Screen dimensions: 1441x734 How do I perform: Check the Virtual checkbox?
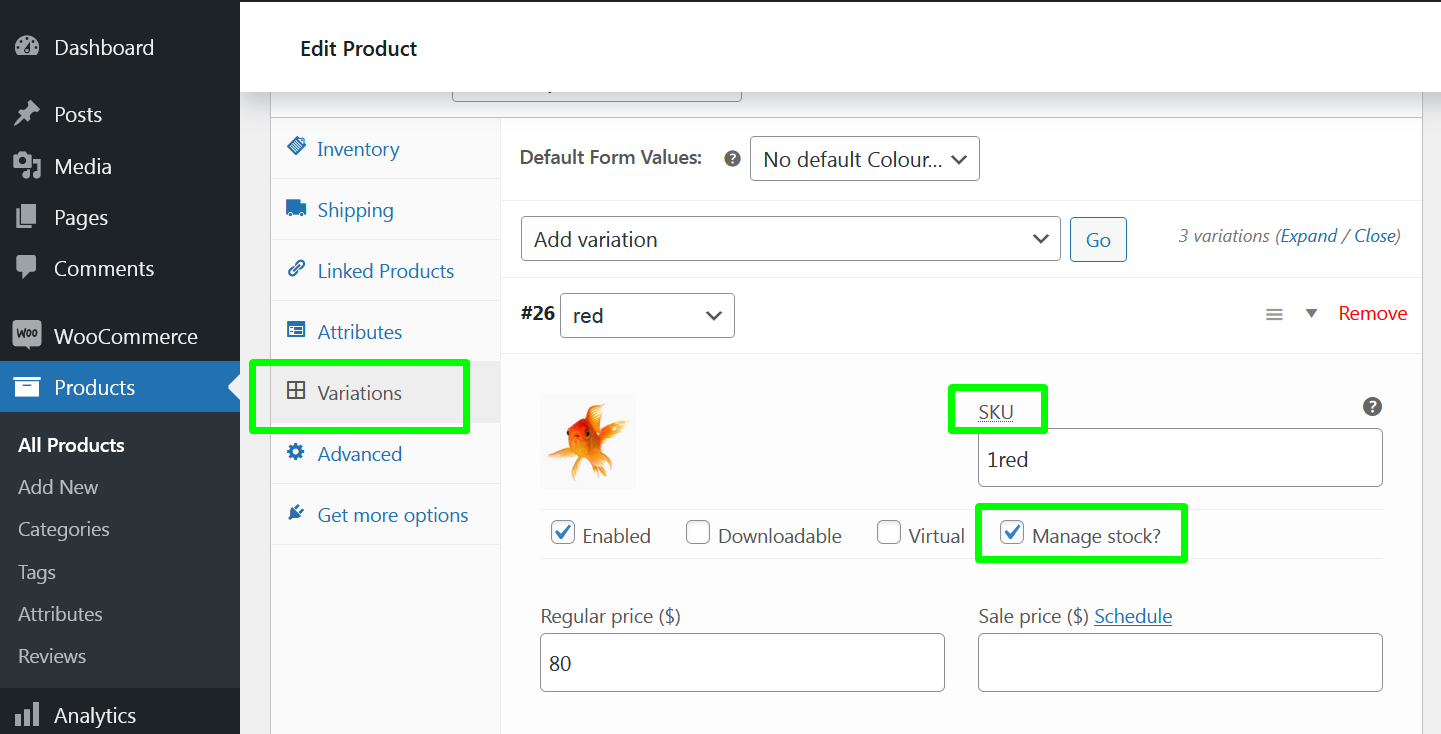[889, 533]
